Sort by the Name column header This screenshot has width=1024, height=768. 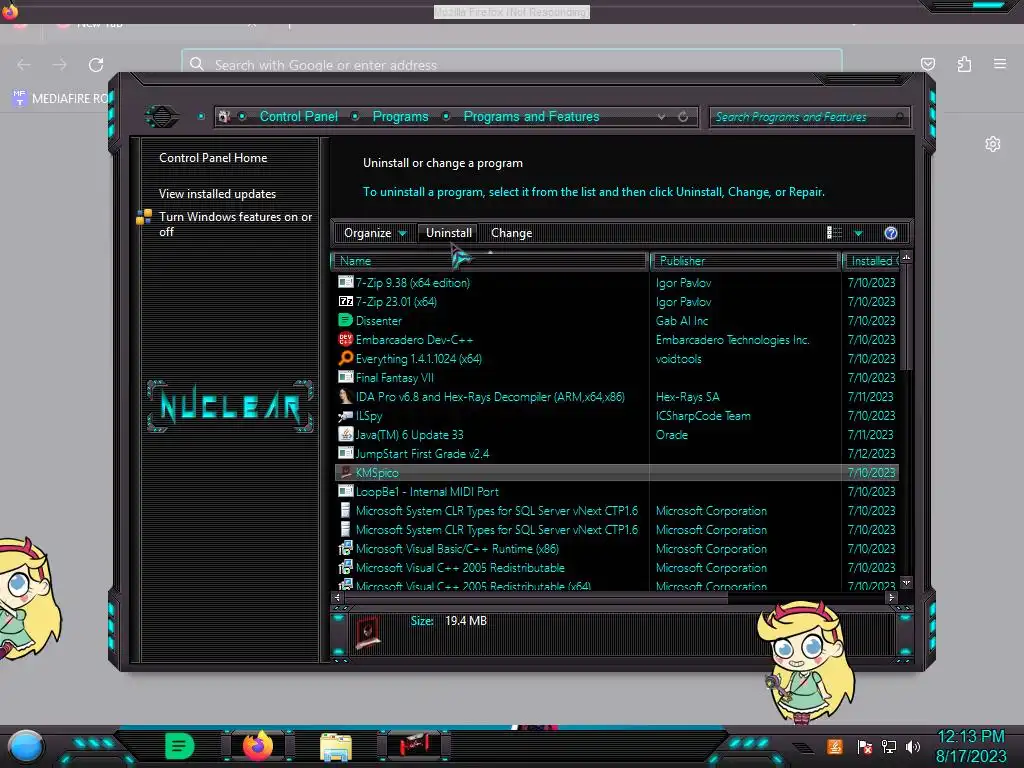(x=490, y=261)
